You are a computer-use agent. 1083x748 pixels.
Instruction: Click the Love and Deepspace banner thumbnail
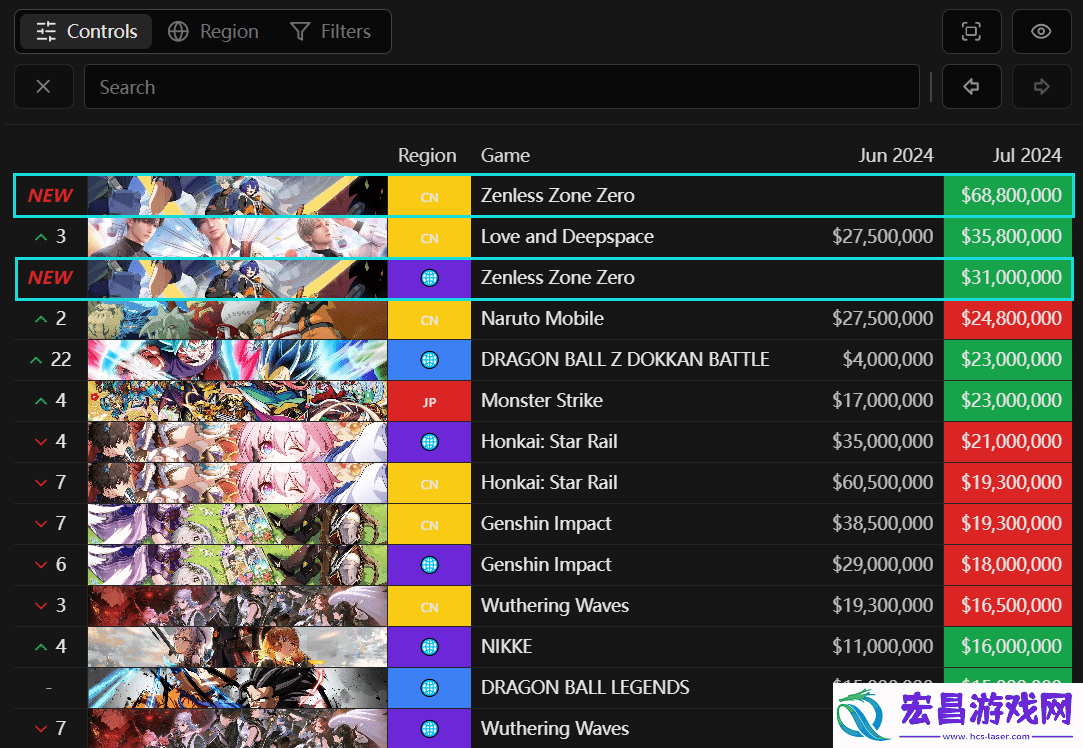(x=238, y=238)
